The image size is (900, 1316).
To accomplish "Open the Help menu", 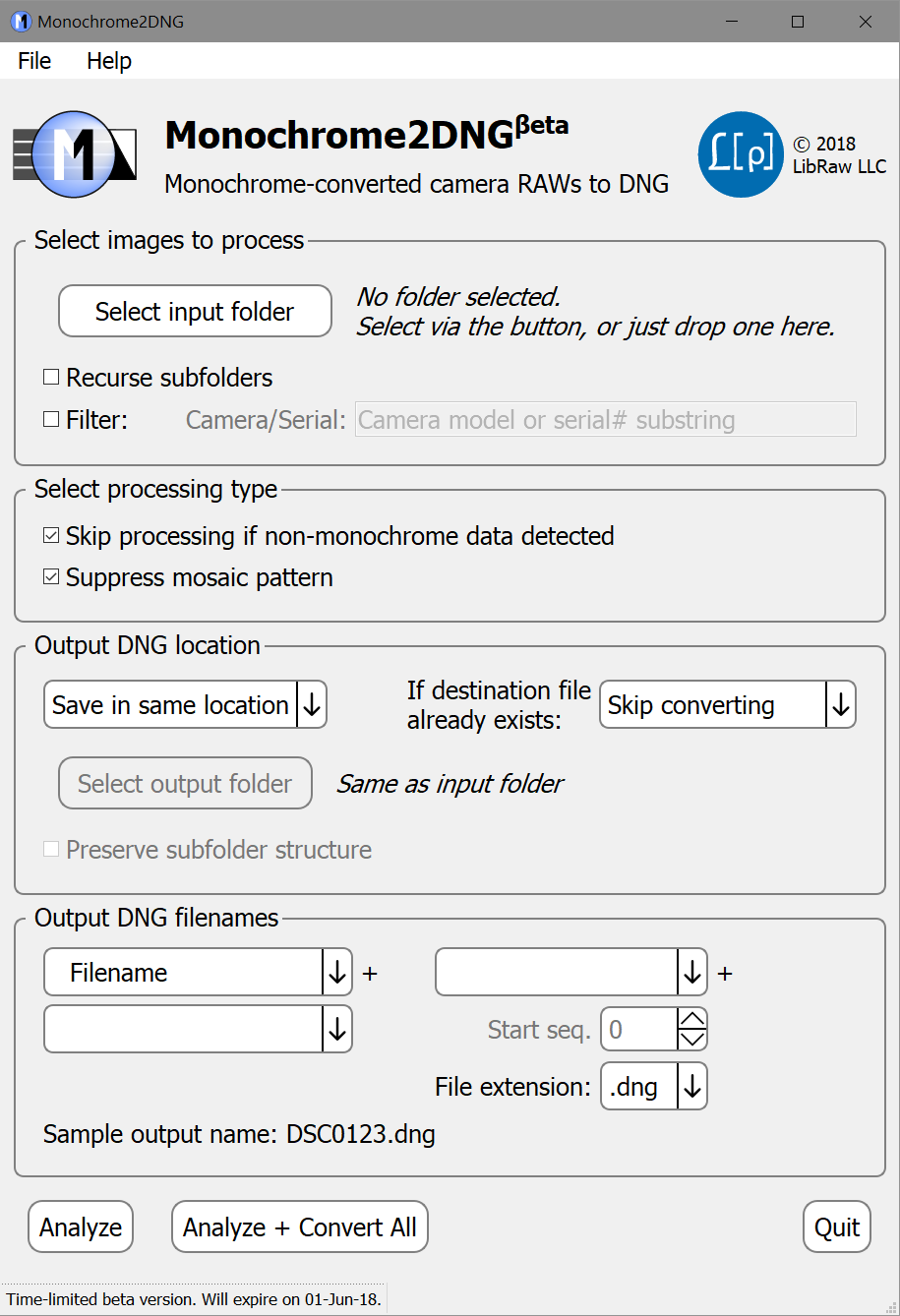I will tap(109, 61).
